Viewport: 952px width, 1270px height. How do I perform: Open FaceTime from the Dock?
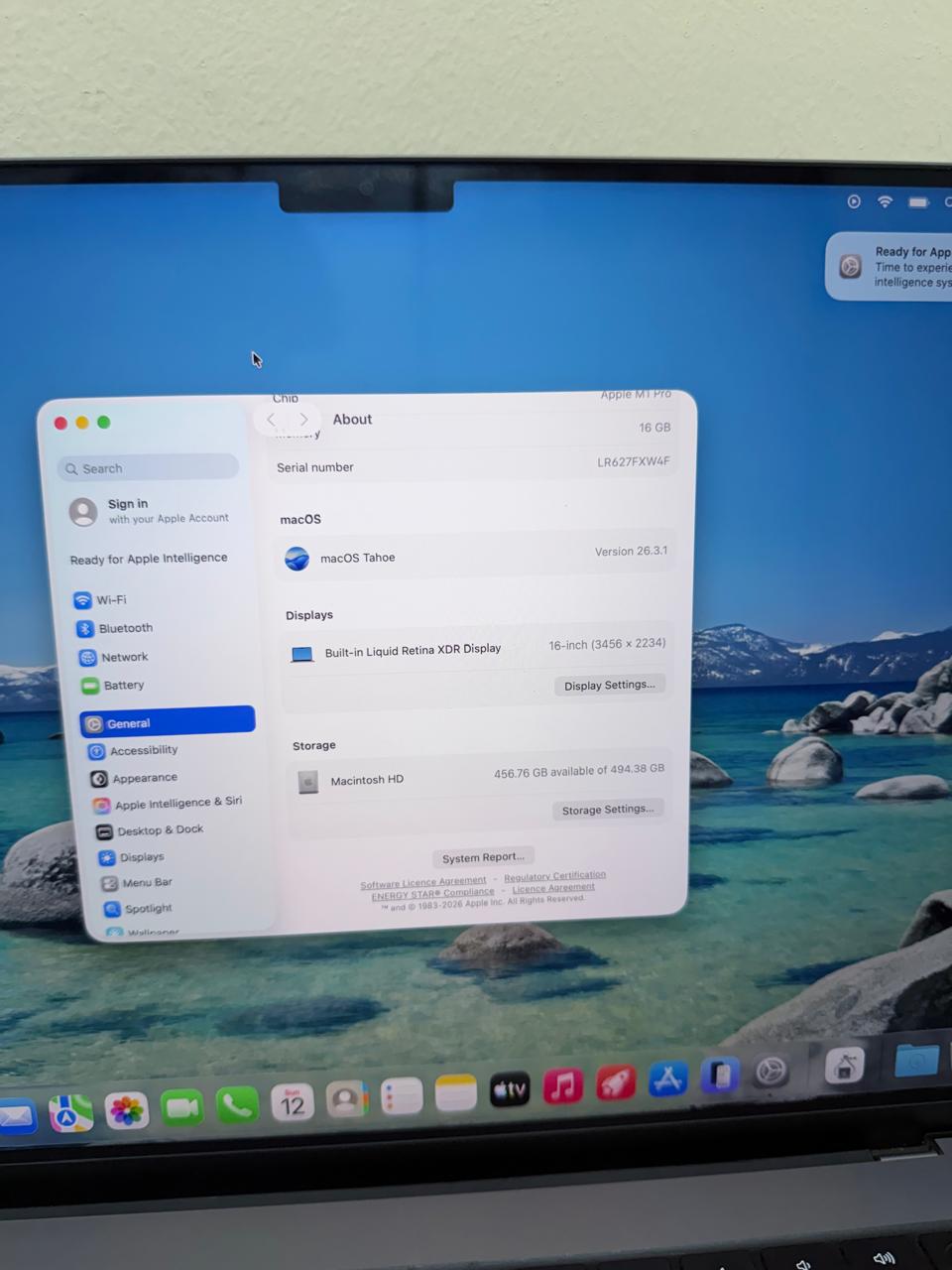(x=181, y=1107)
